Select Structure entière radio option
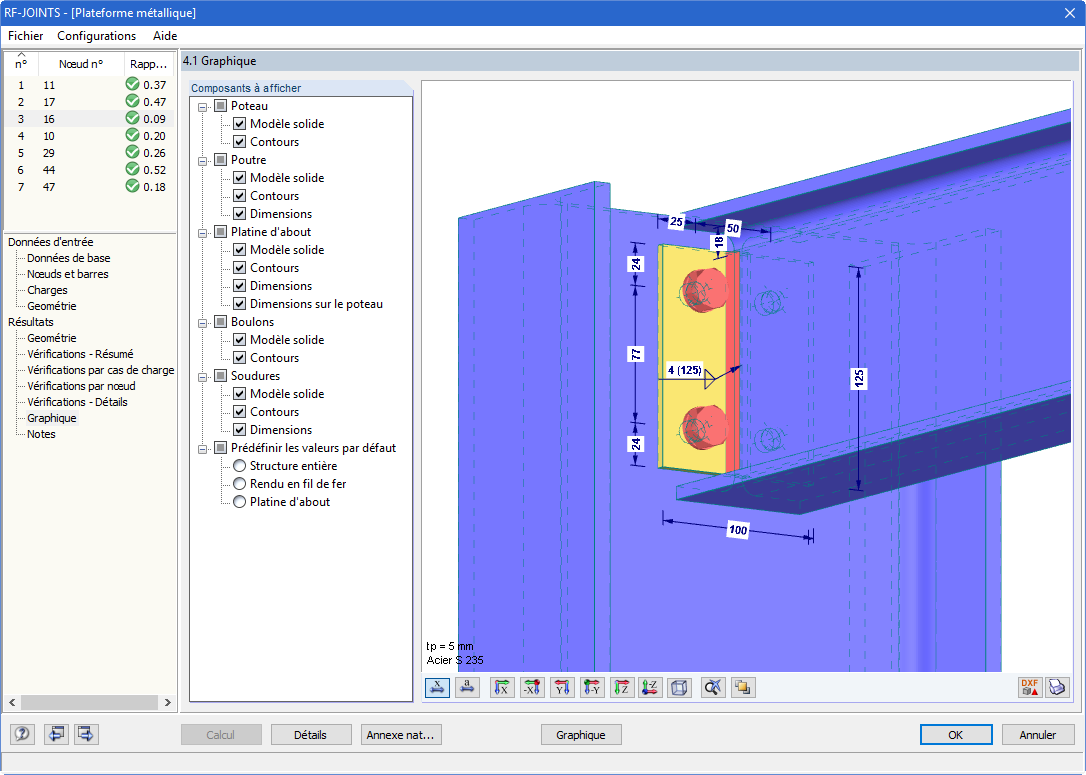 click(x=240, y=466)
